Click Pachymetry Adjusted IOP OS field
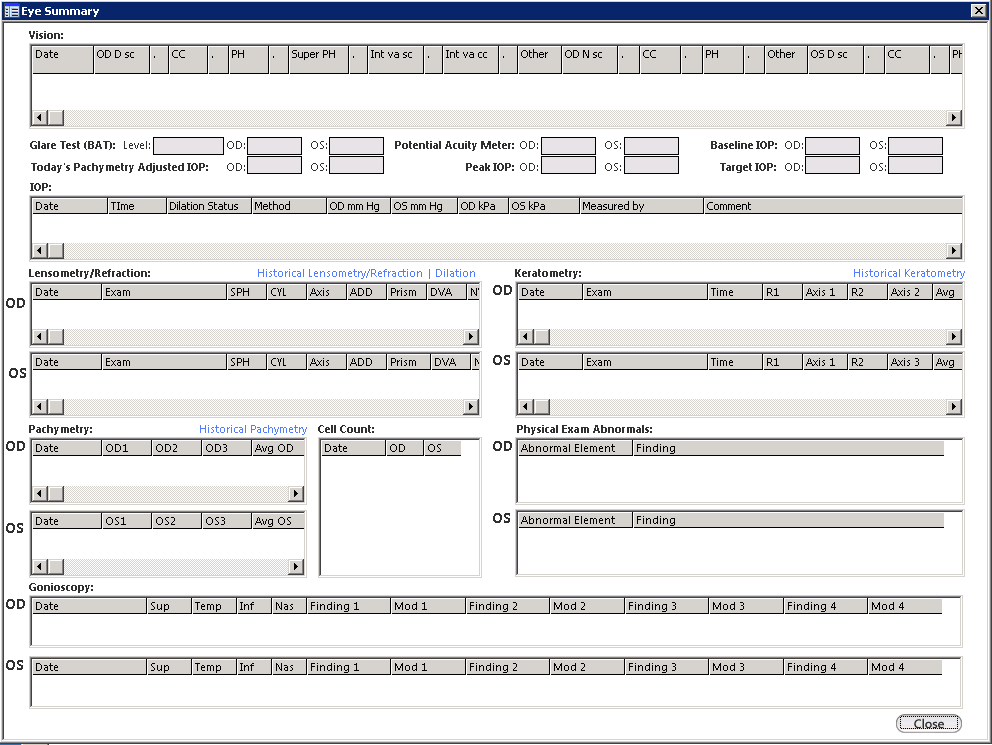Viewport: 992px width, 745px height. [x=356, y=166]
